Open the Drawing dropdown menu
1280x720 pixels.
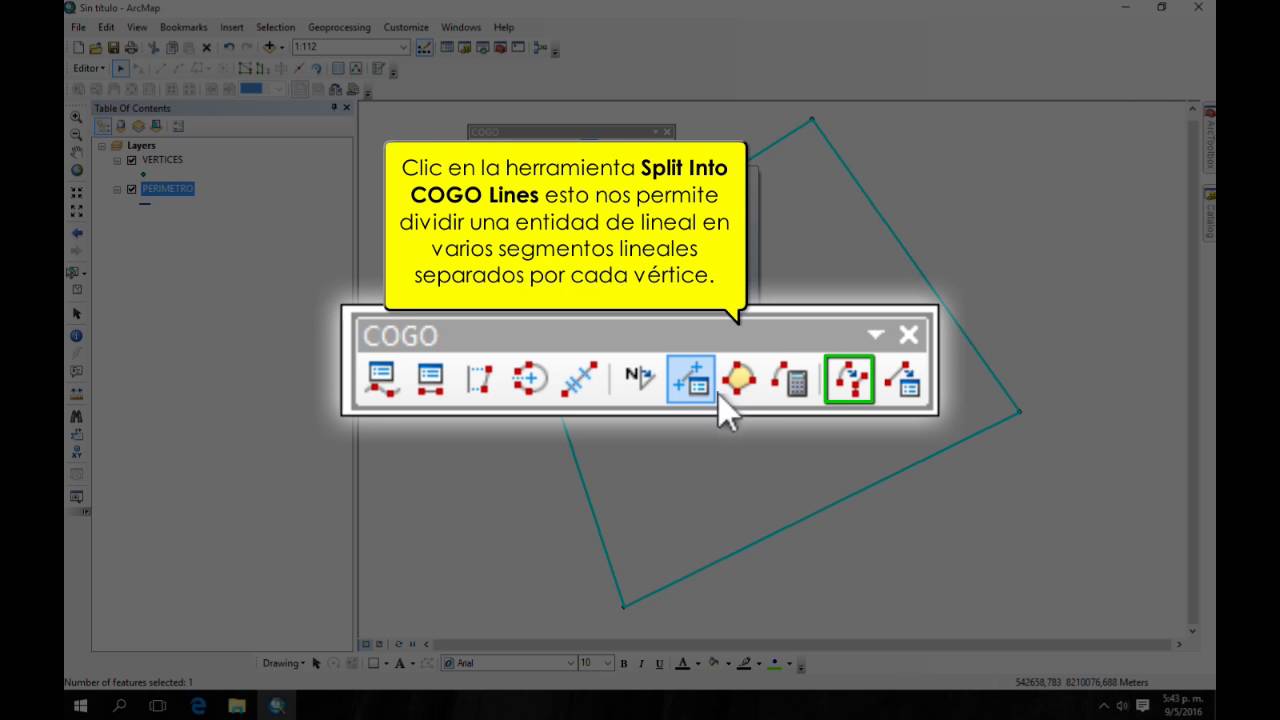click(x=284, y=663)
